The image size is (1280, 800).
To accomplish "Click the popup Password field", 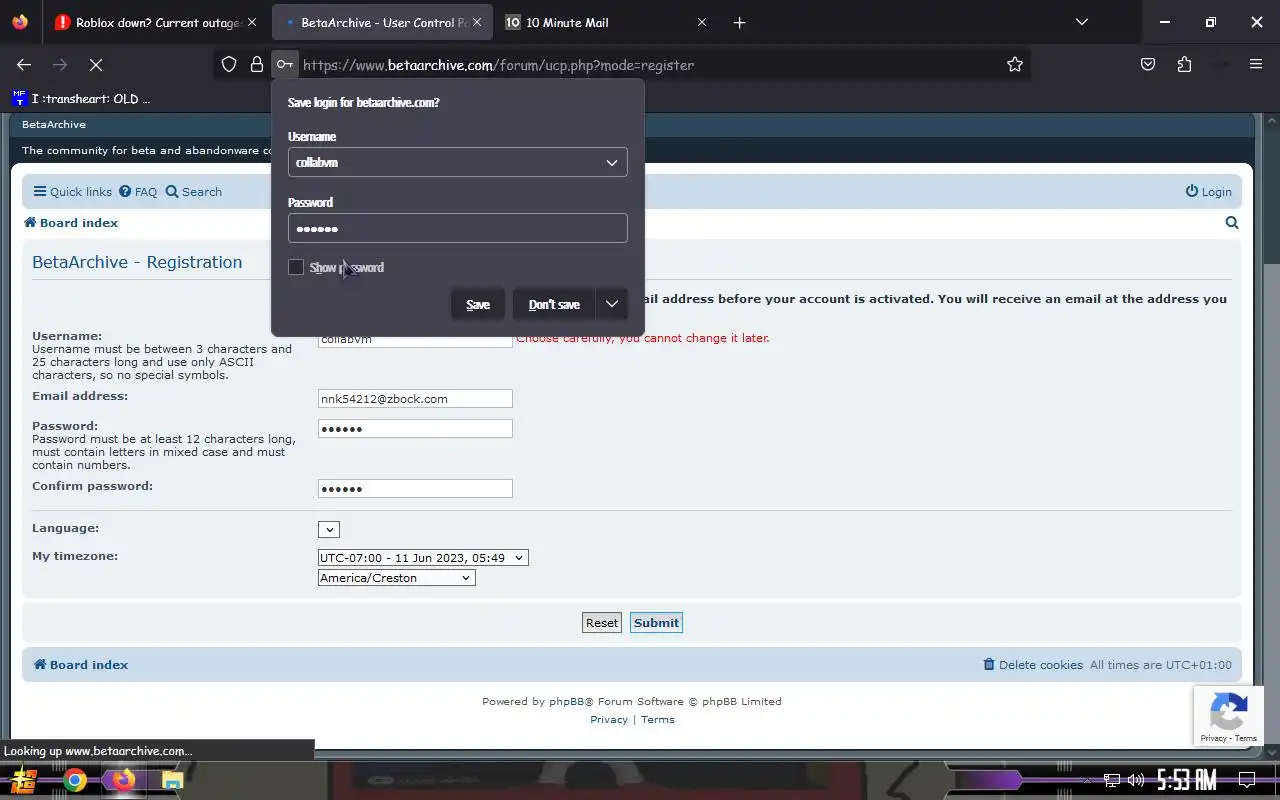I will click(458, 228).
